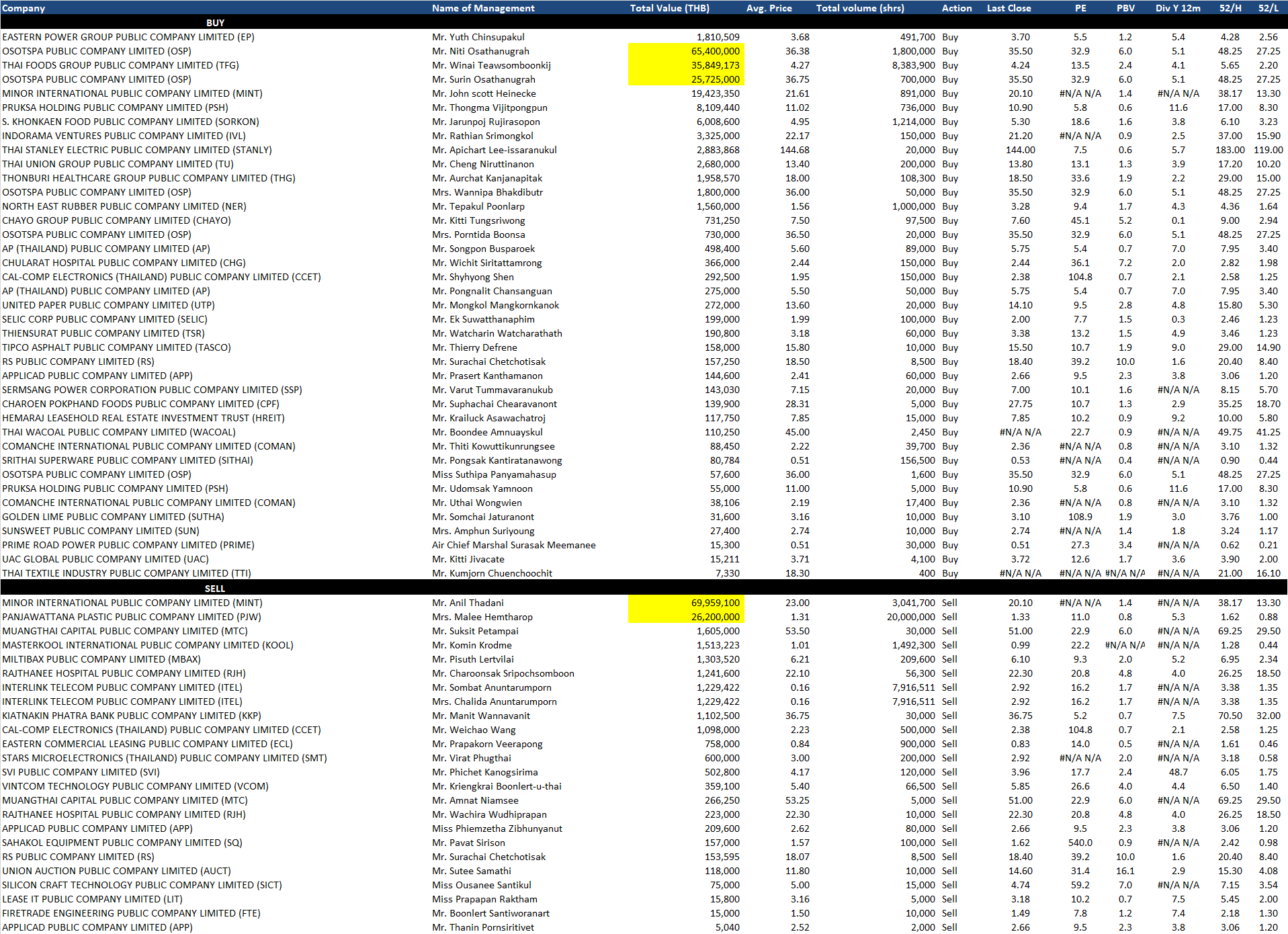Viewport: 1288px width, 934px height.
Task: Click the Eastern Power Group (EP) company cell
Action: click(128, 37)
